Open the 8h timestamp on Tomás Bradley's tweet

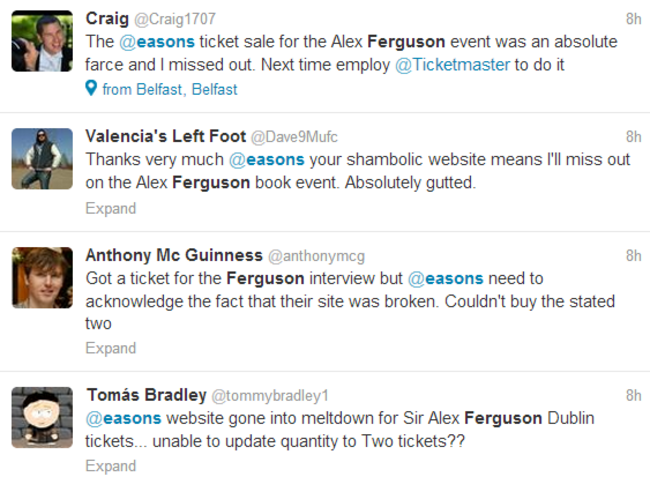pos(633,395)
